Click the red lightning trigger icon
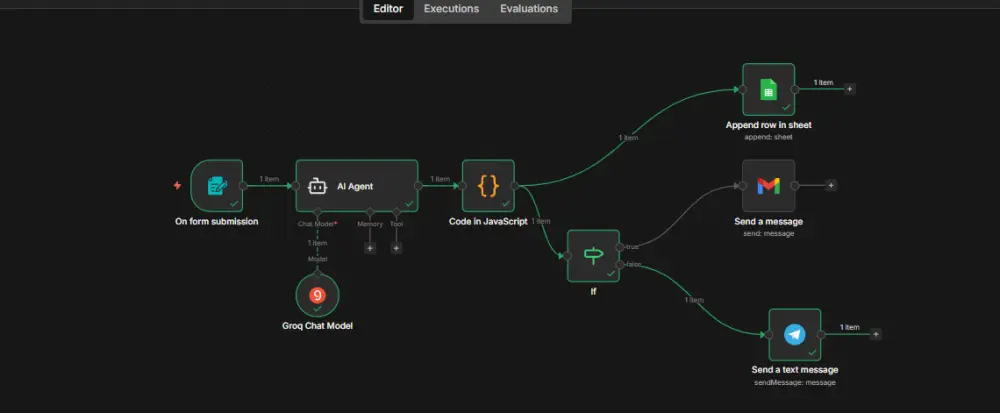 point(177,185)
